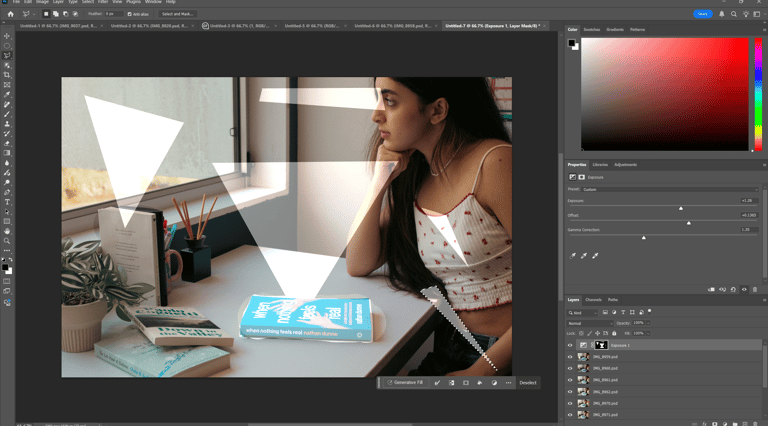Expand the layer Opacity dropdown

point(648,323)
